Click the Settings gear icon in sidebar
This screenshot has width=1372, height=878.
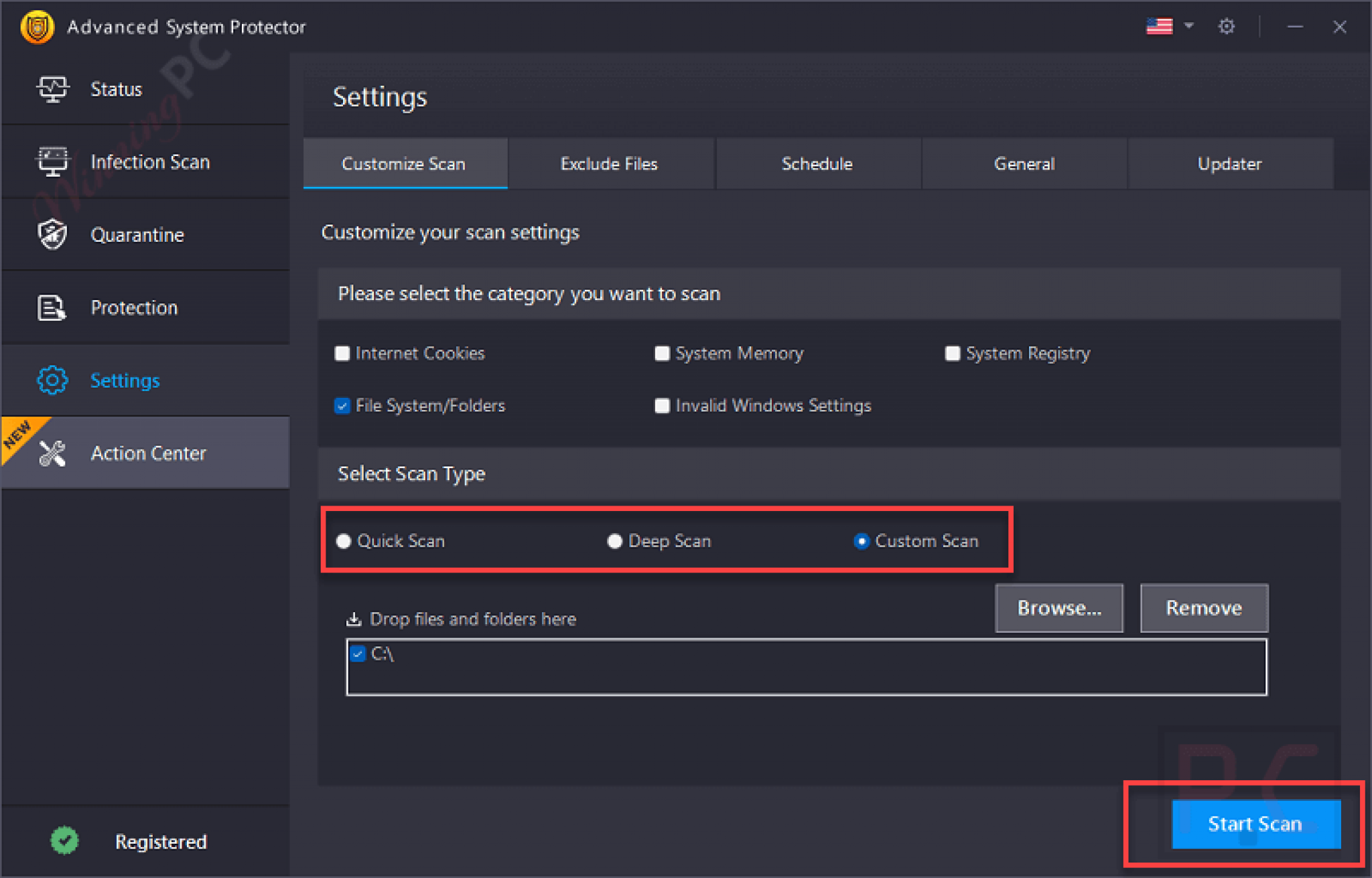(x=52, y=380)
